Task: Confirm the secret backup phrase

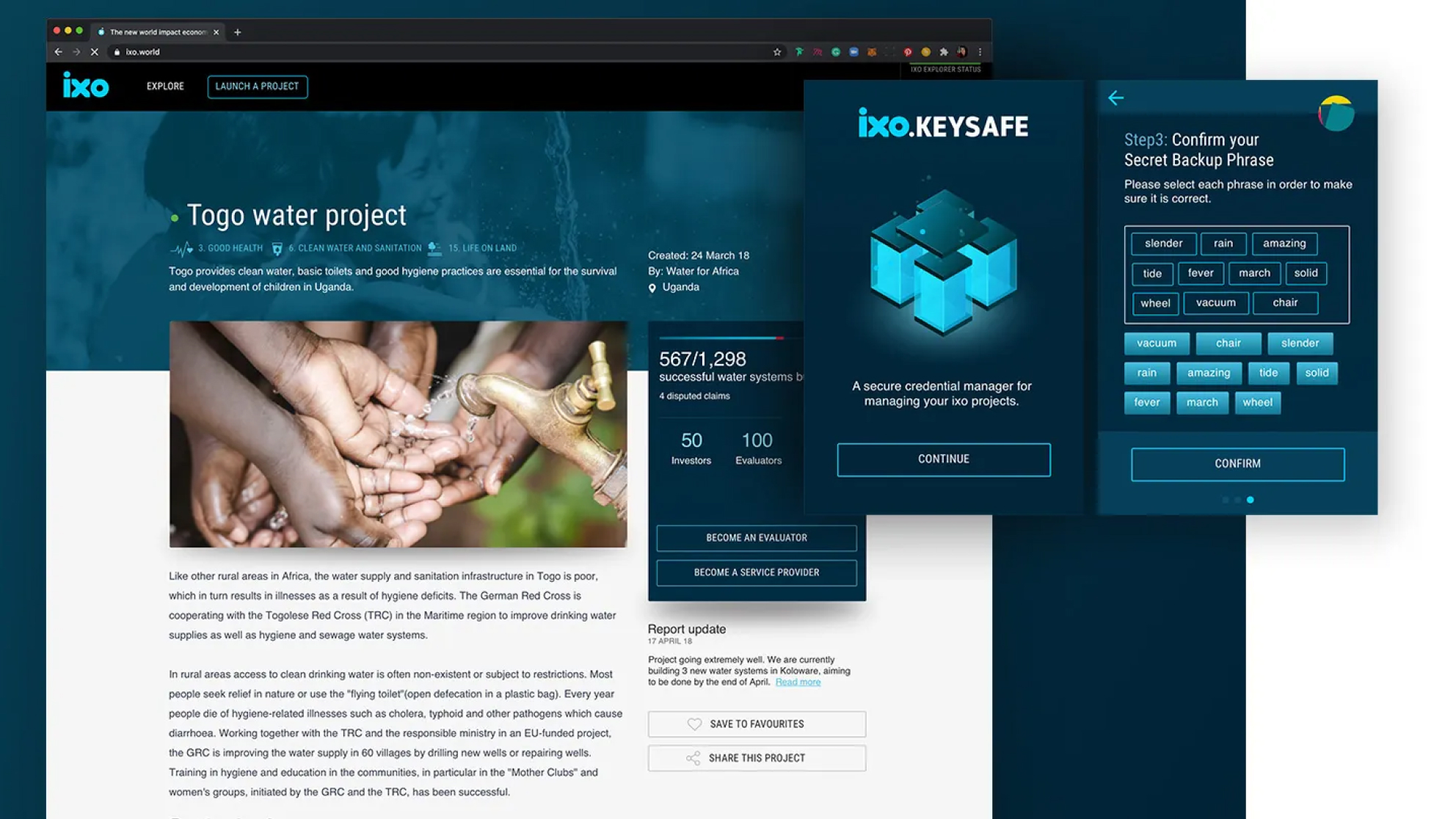Action: pos(1237,464)
